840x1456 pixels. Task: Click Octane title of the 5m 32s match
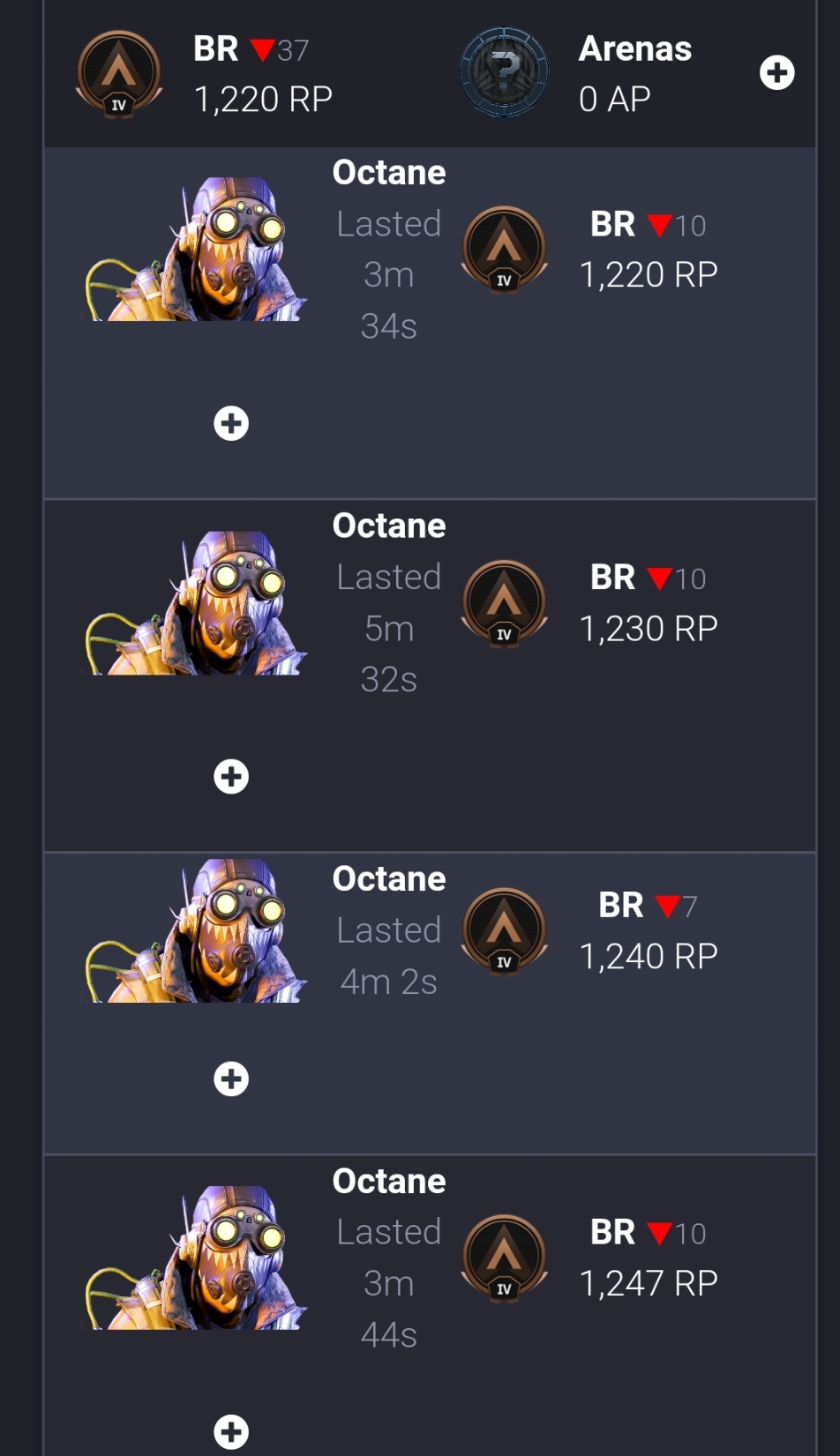(389, 526)
